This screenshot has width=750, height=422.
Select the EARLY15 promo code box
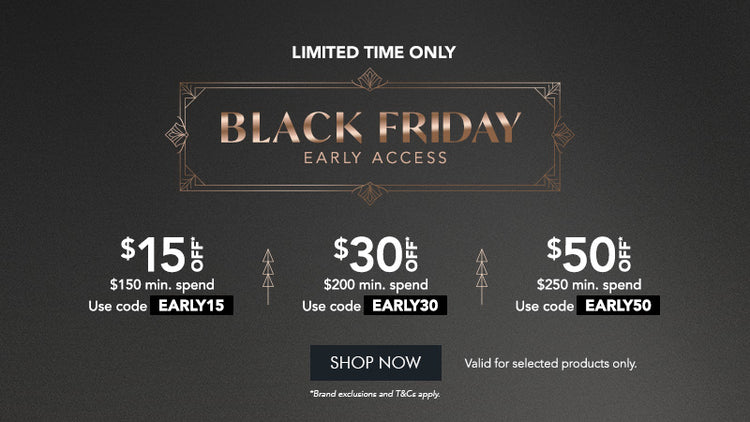click(190, 306)
